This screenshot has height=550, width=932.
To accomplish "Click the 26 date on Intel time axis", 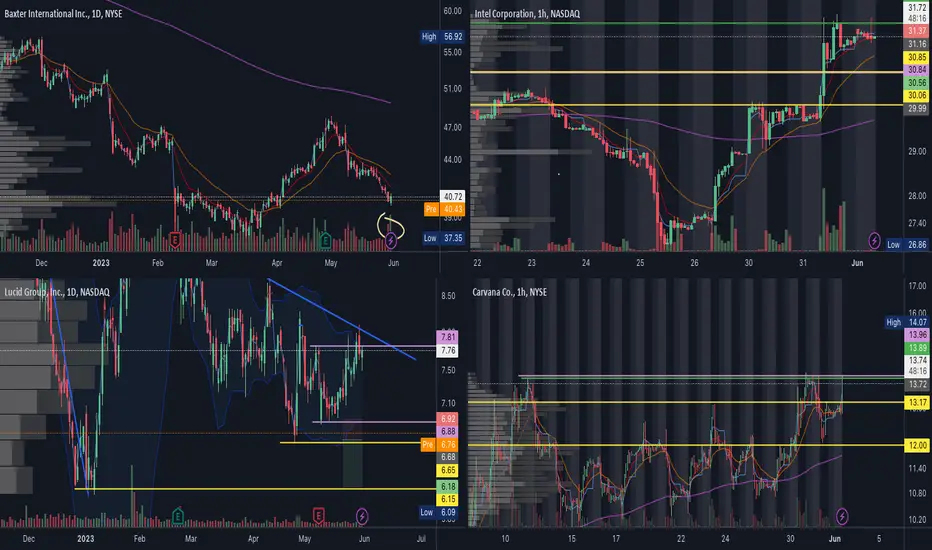I will point(694,262).
